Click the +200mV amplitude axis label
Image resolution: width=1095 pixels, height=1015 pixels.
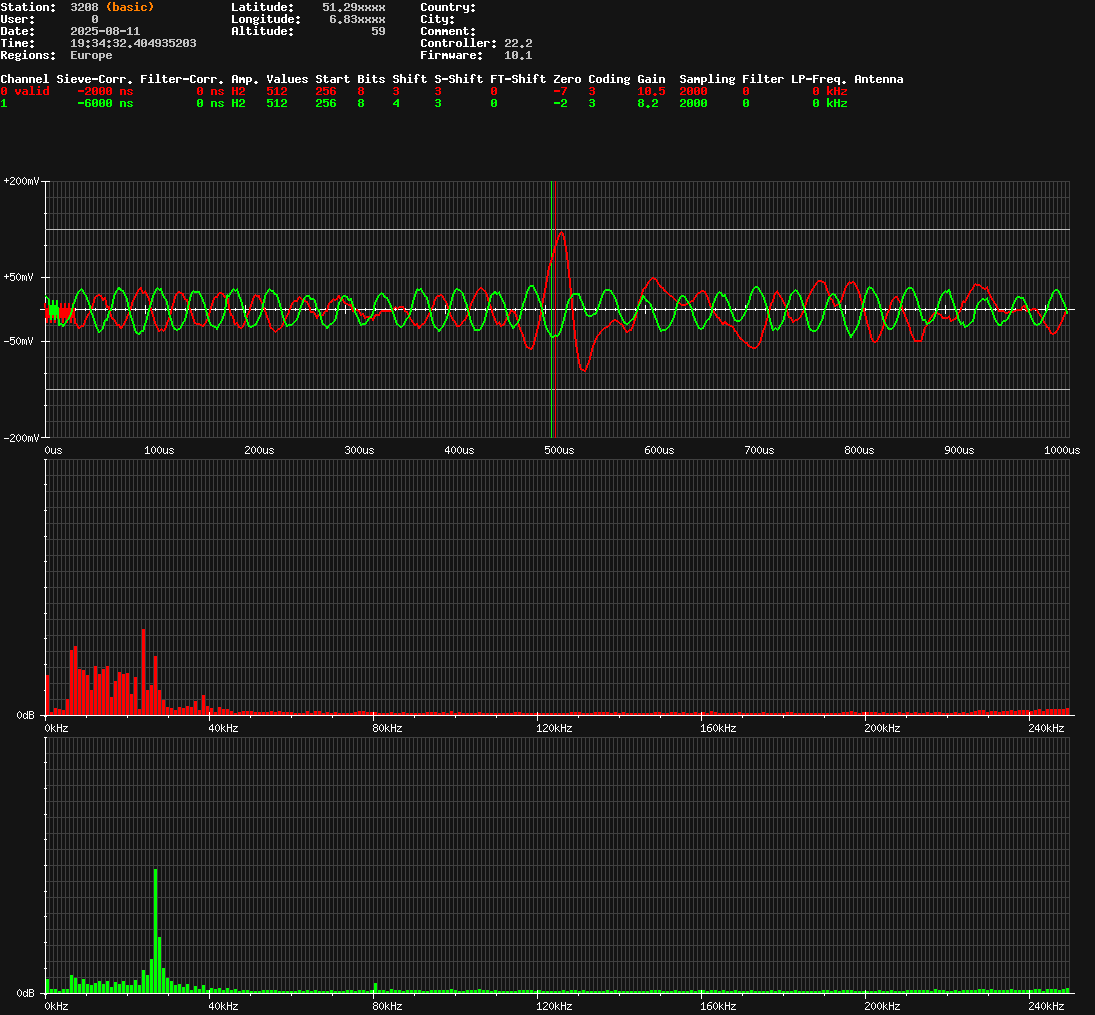[22, 182]
